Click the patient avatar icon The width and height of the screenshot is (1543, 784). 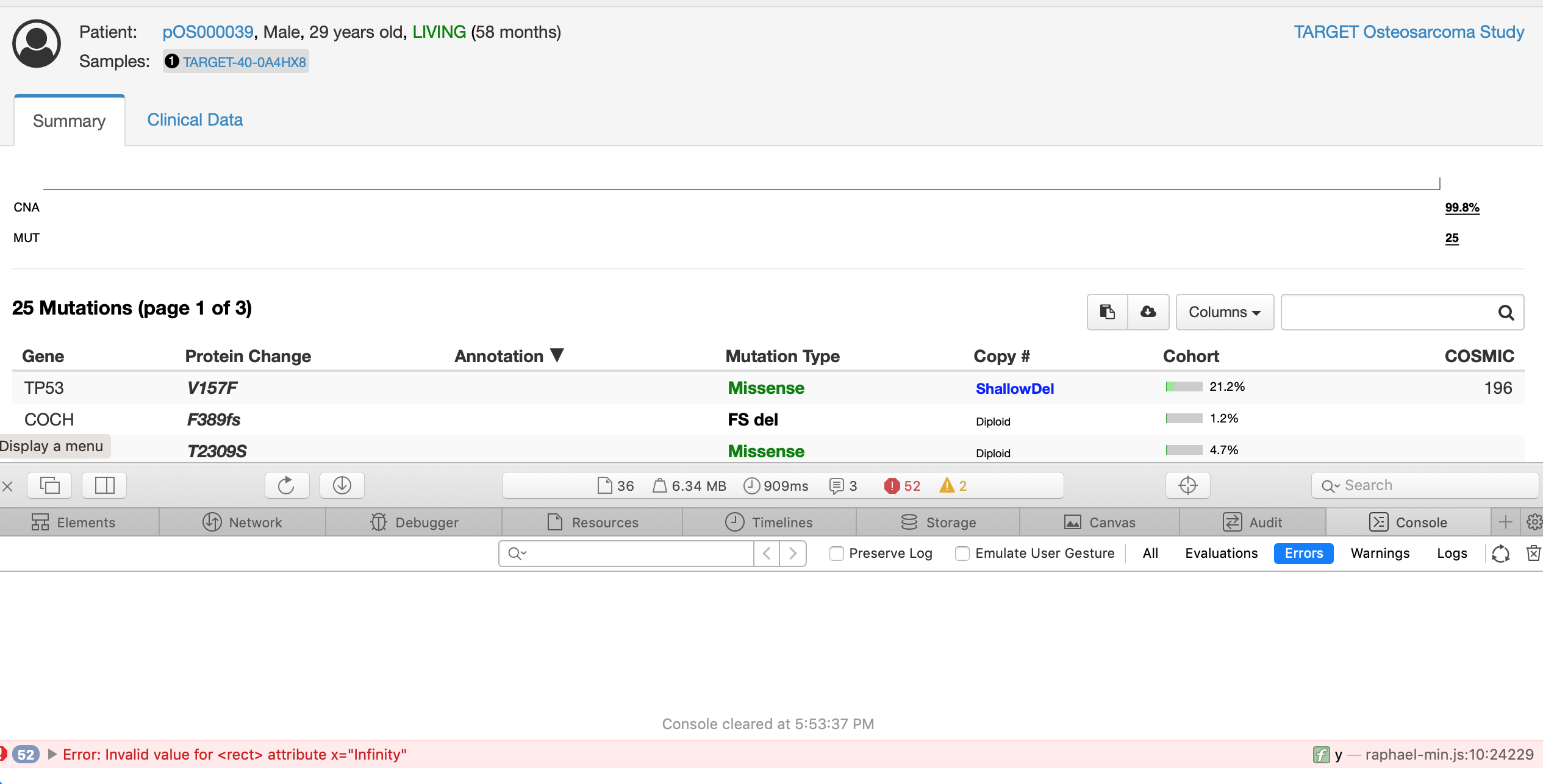pyautogui.click(x=37, y=43)
